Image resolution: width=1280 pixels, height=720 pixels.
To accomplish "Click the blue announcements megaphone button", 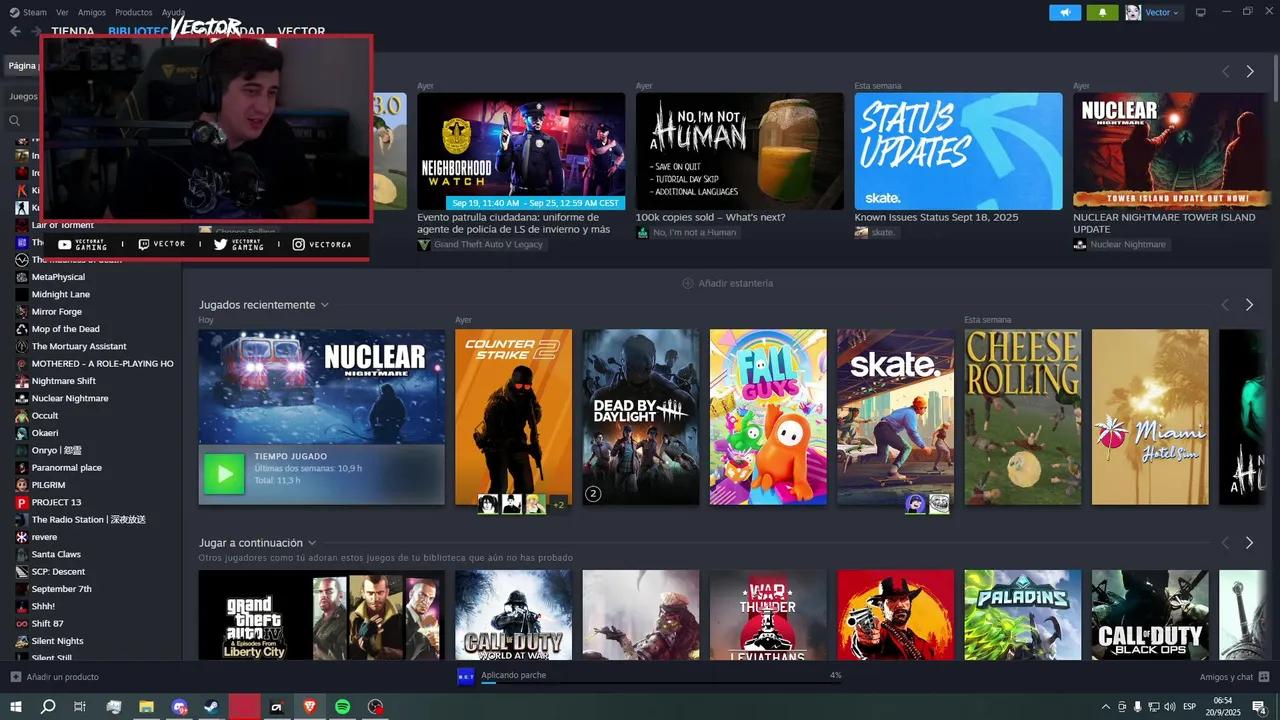I will 1065,12.
